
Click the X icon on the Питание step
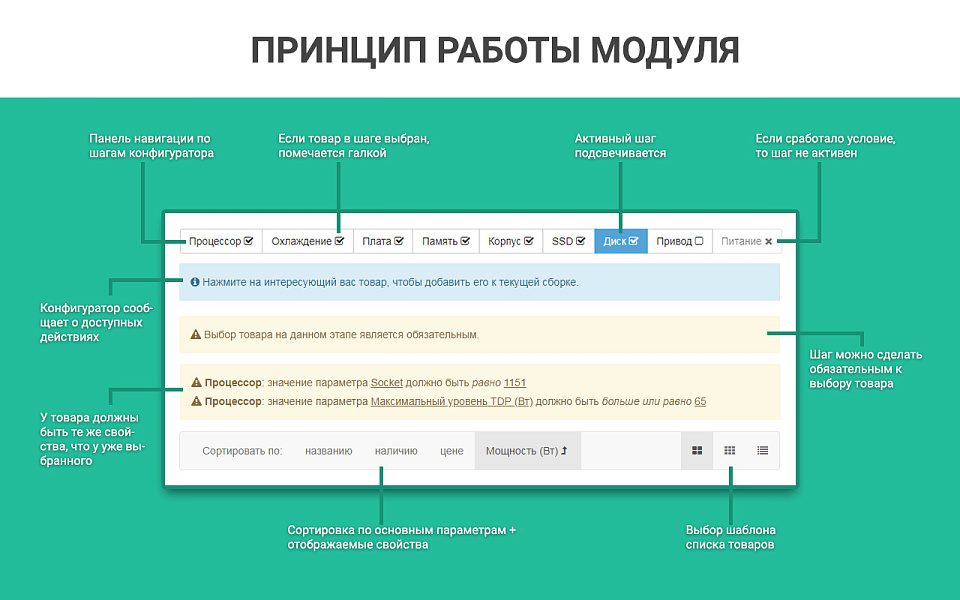767,241
